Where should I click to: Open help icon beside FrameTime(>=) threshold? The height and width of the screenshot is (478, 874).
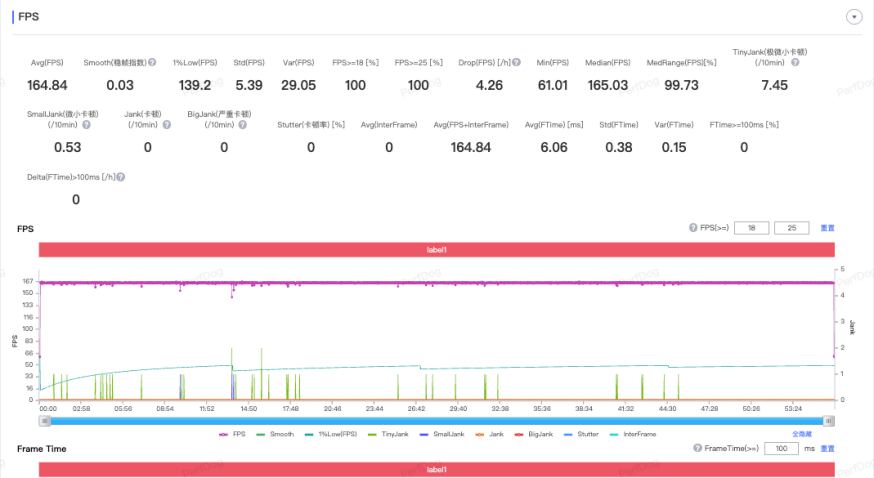(x=697, y=448)
